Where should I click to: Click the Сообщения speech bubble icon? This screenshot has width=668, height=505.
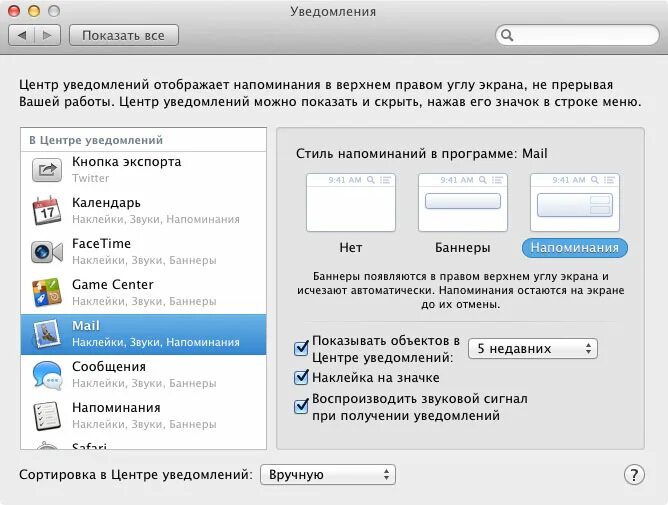coord(47,375)
